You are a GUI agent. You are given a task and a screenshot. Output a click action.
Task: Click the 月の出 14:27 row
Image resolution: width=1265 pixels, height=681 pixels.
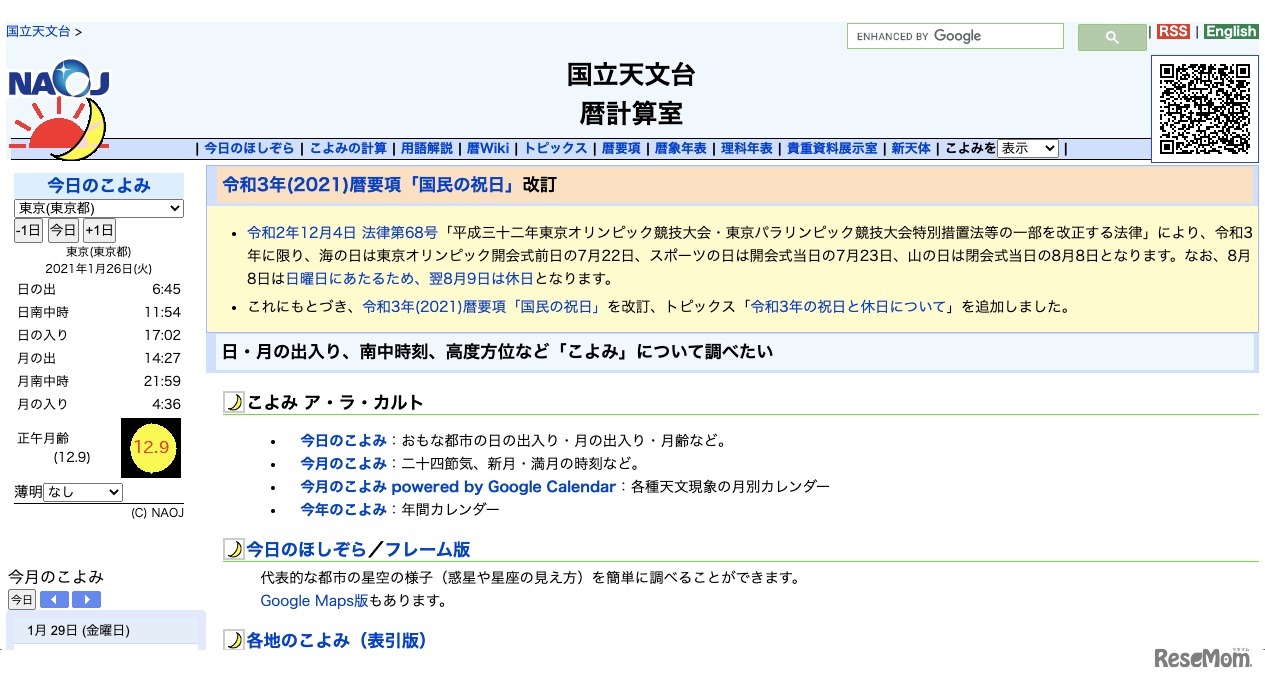pyautogui.click(x=99, y=358)
